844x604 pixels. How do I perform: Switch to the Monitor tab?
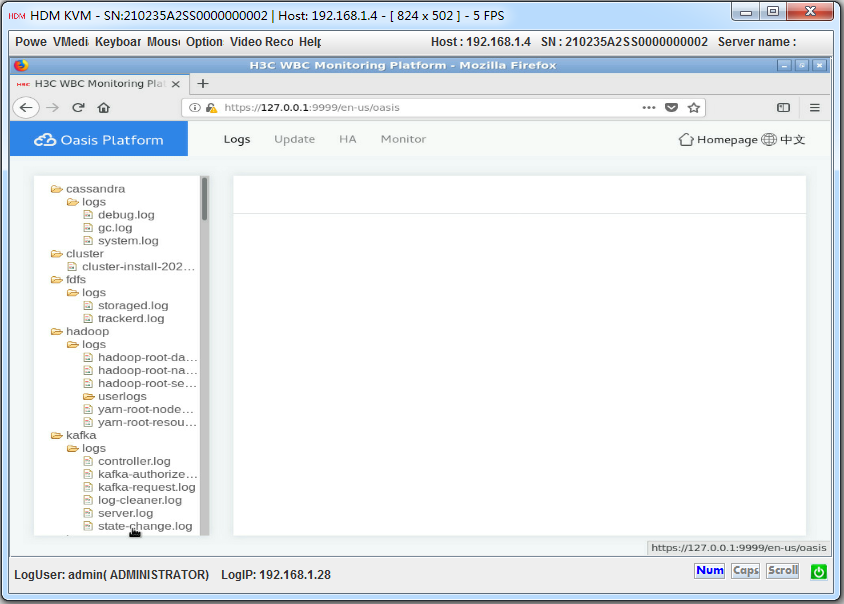pos(403,139)
